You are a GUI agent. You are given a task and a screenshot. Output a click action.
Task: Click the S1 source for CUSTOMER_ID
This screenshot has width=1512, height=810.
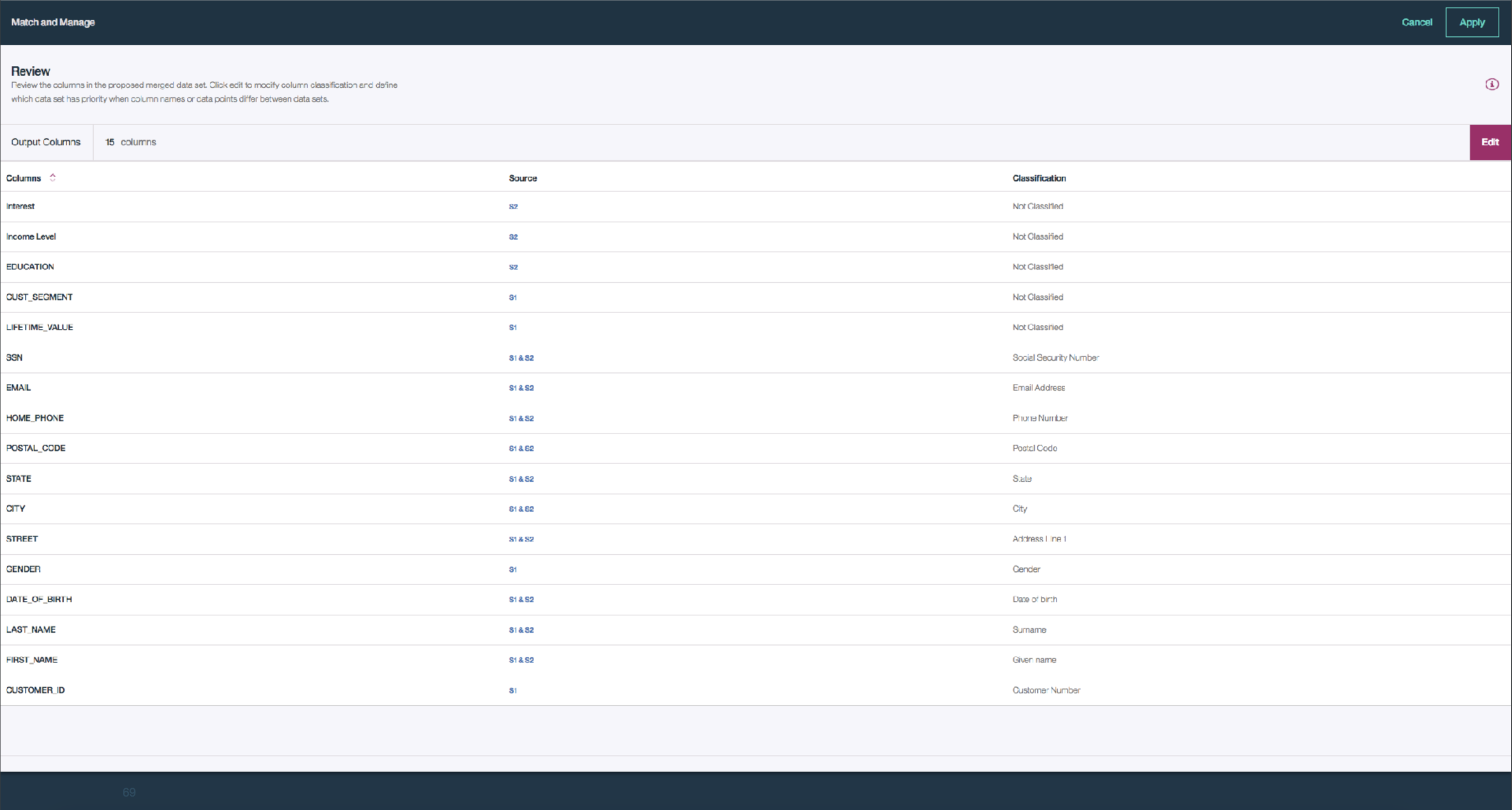(512, 690)
